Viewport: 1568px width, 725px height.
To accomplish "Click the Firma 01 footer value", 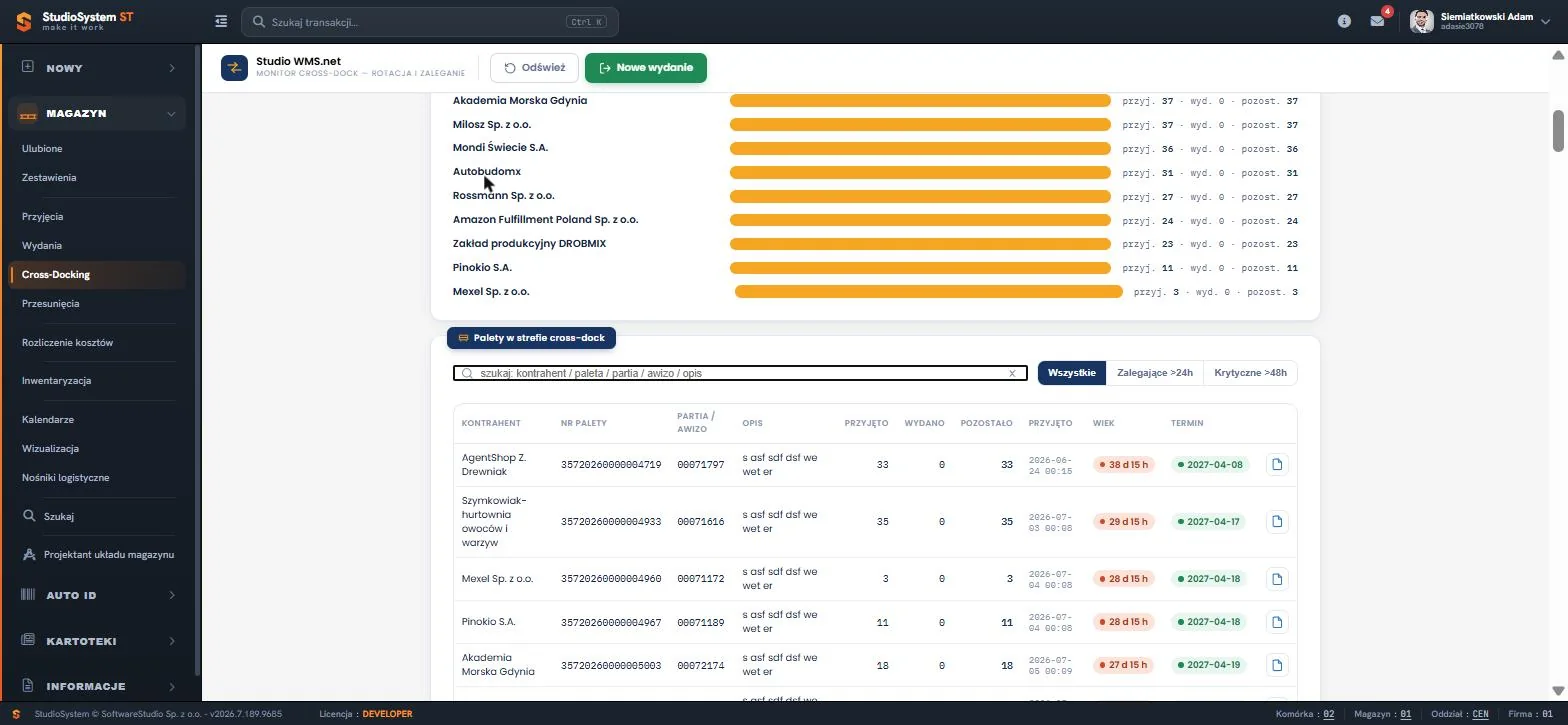I will point(1547,714).
